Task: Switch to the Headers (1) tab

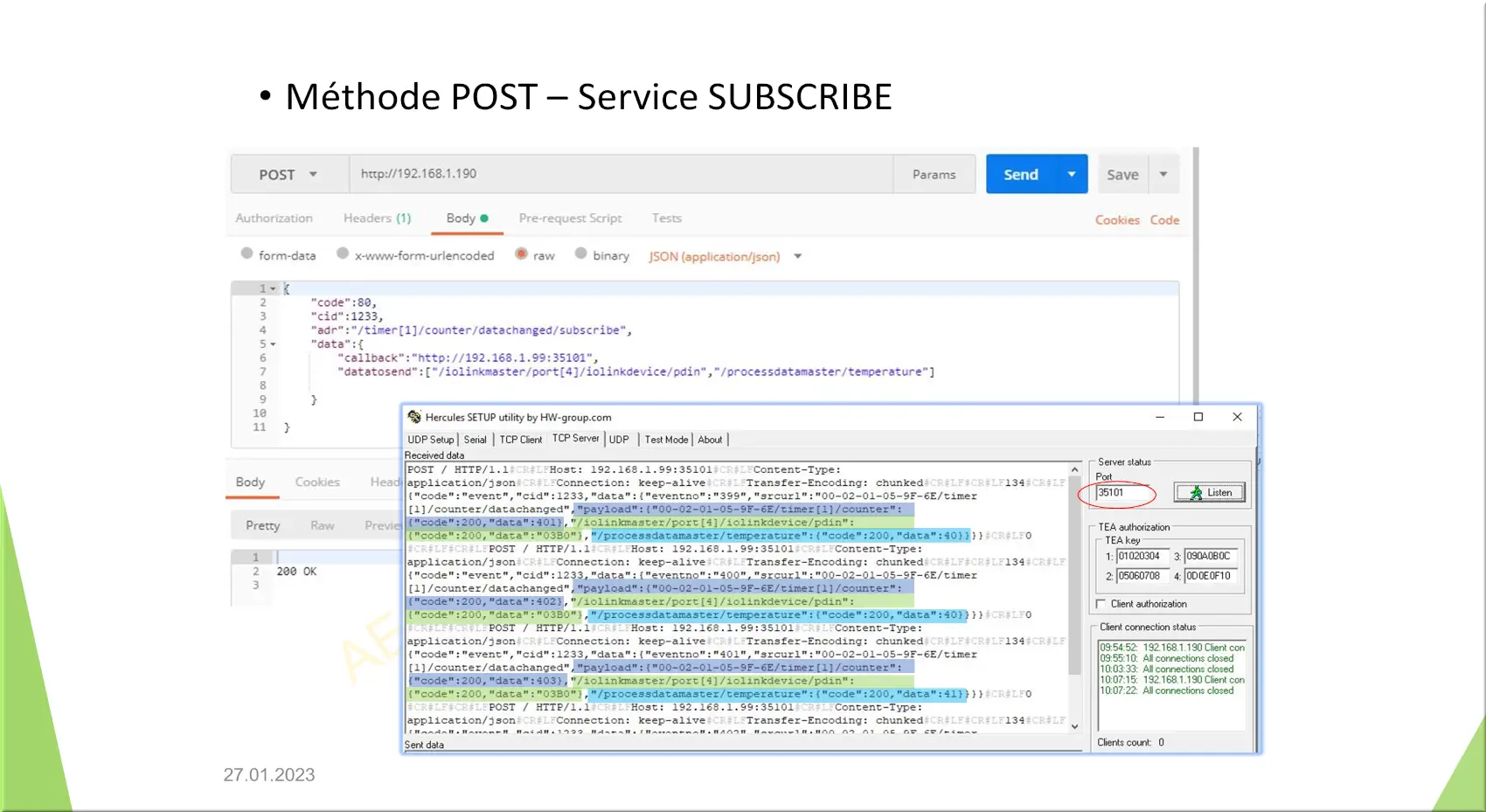Action: pyautogui.click(x=377, y=219)
